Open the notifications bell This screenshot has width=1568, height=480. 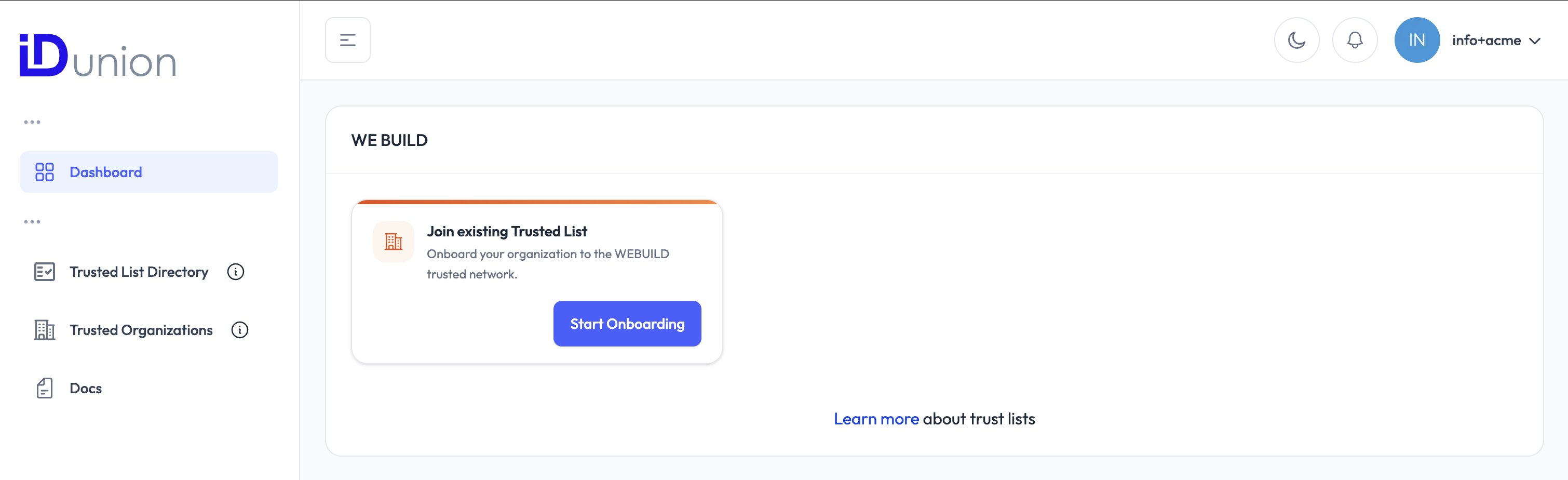click(x=1355, y=40)
